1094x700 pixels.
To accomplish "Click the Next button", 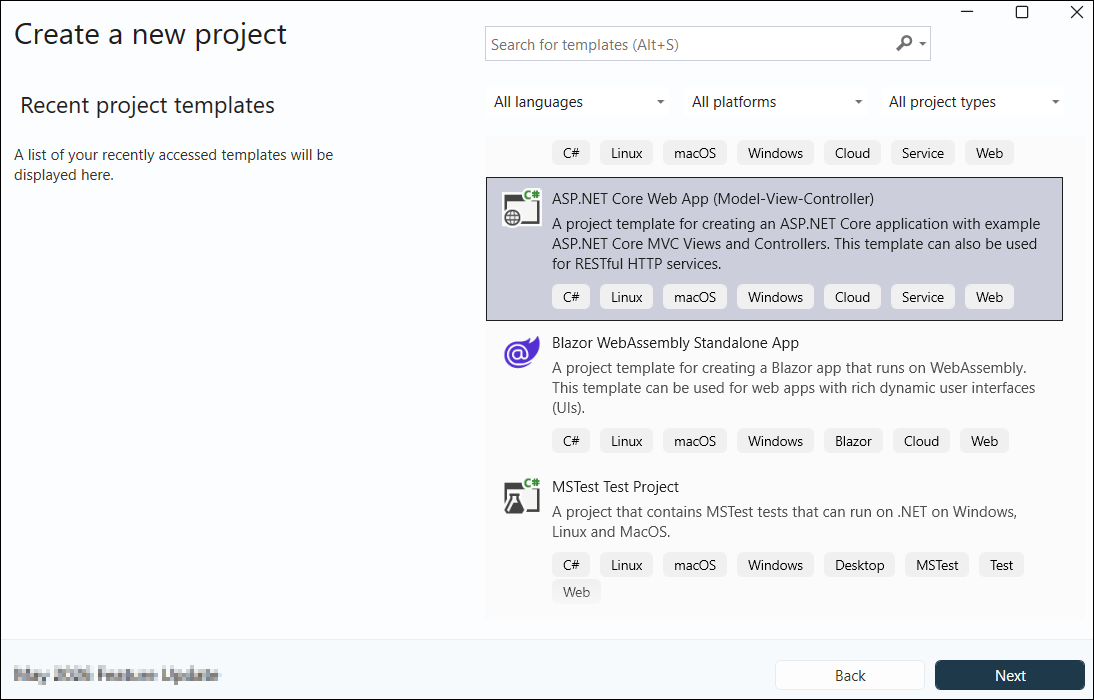I will click(x=1010, y=675).
